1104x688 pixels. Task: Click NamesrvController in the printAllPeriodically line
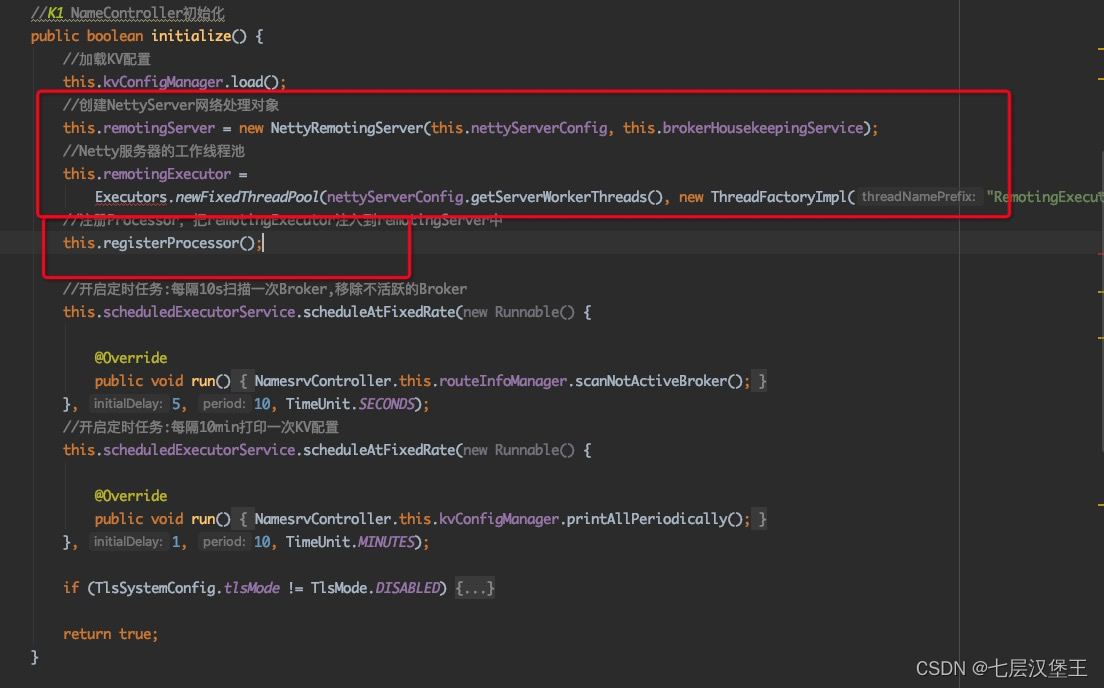click(322, 519)
